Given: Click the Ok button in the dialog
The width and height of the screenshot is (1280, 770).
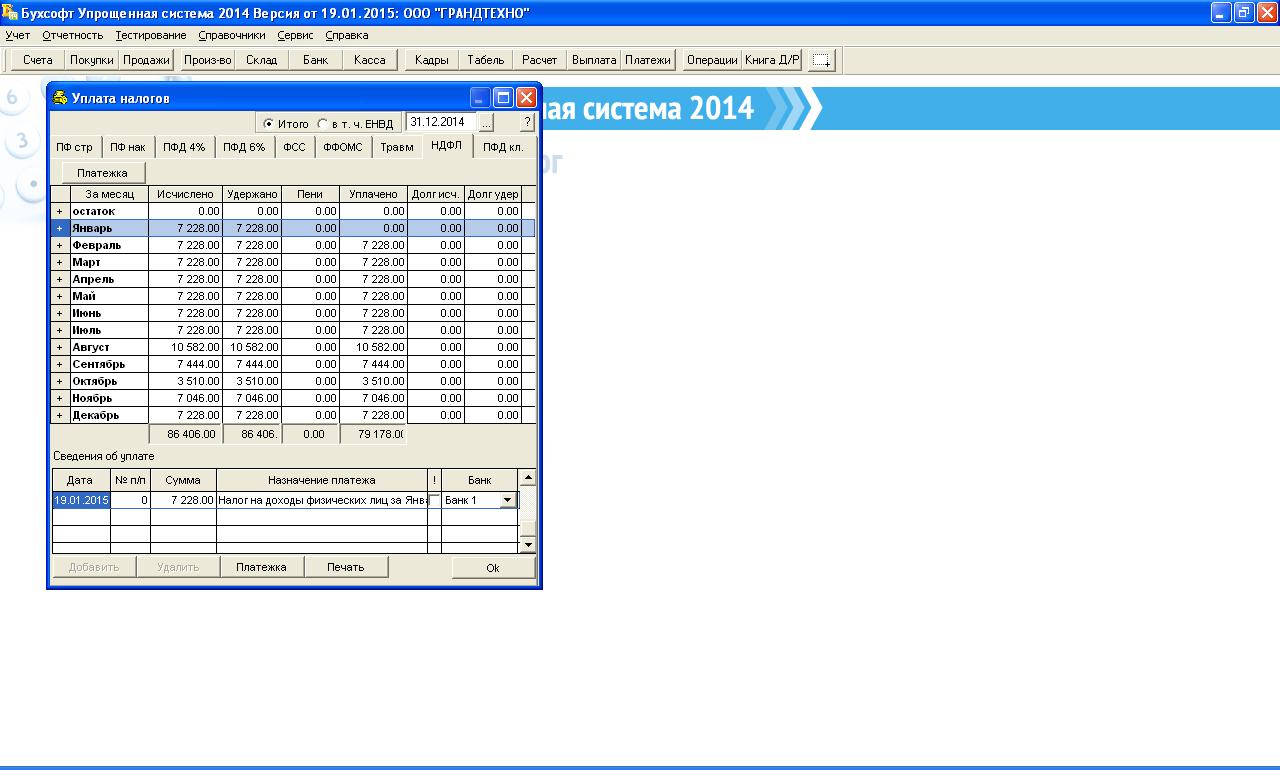Looking at the screenshot, I should [x=493, y=567].
